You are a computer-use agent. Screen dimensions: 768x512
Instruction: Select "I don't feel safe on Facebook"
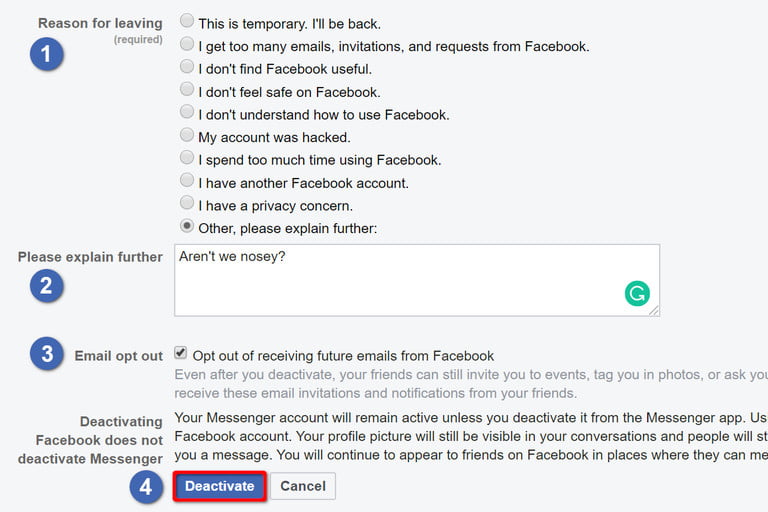[x=187, y=90]
